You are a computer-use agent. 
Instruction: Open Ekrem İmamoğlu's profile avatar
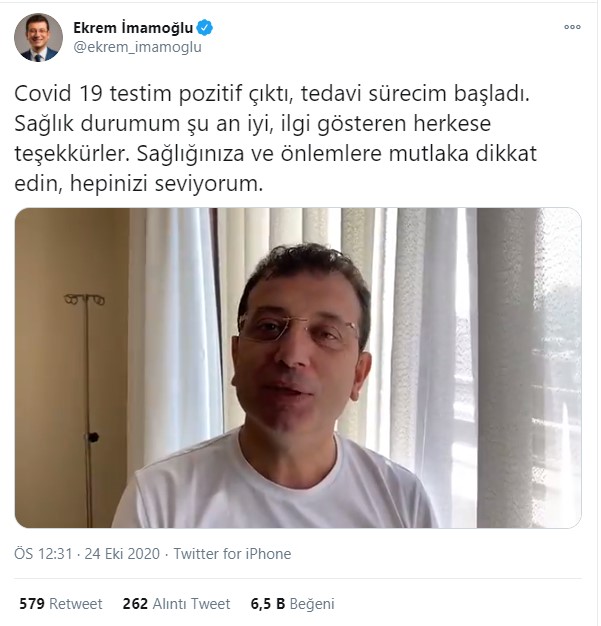coord(38,37)
